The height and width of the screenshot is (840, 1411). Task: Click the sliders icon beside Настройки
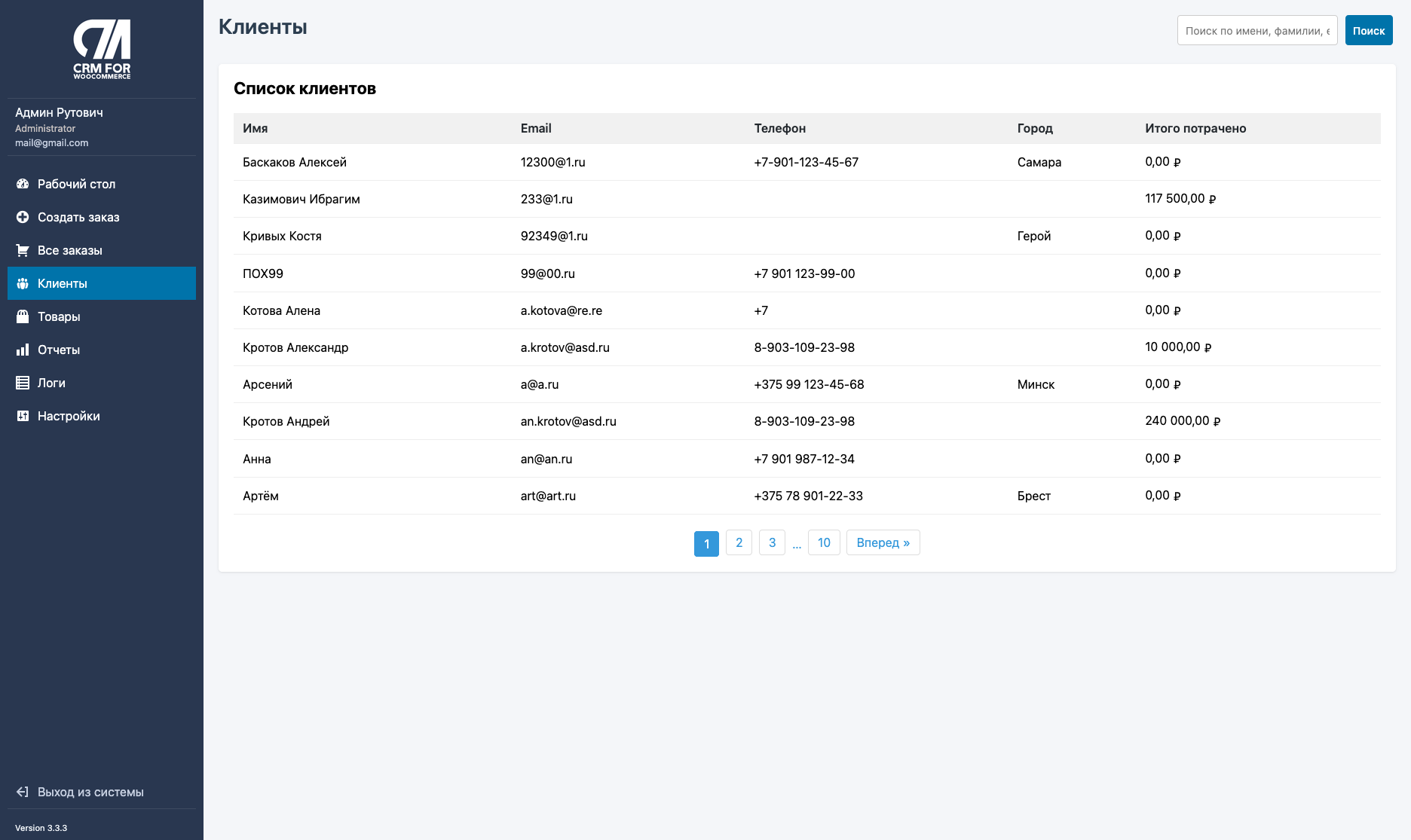coord(23,416)
